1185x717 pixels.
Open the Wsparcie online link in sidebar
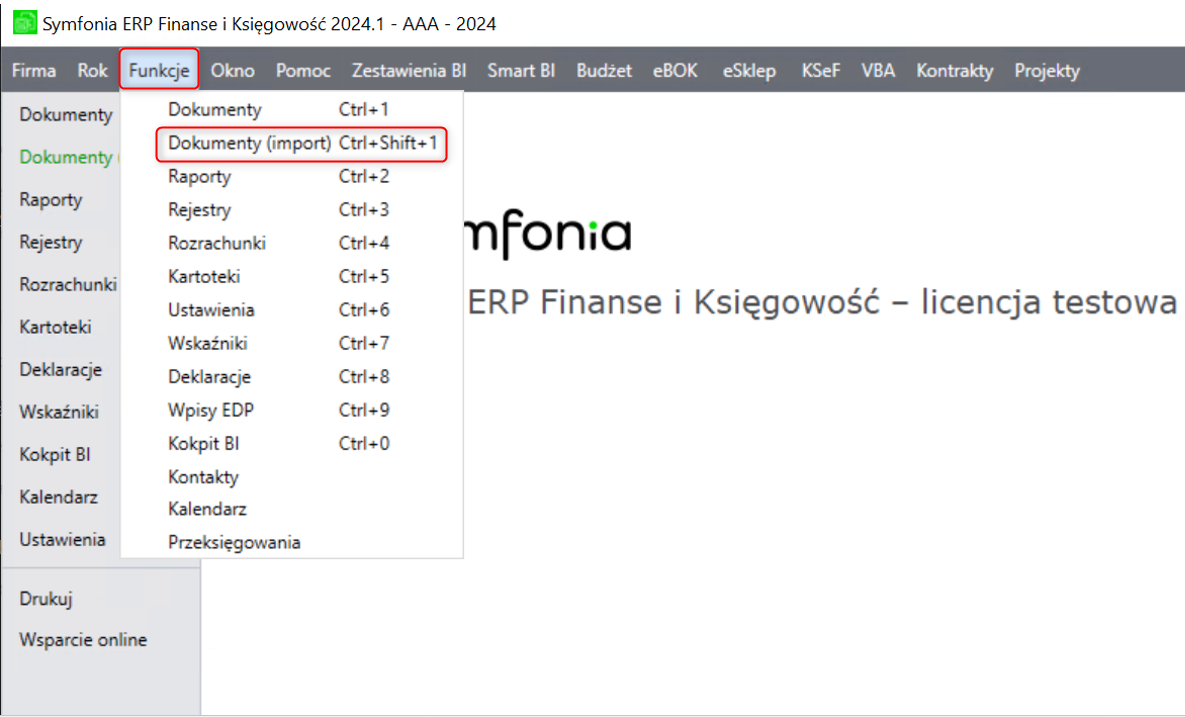pyautogui.click(x=83, y=639)
